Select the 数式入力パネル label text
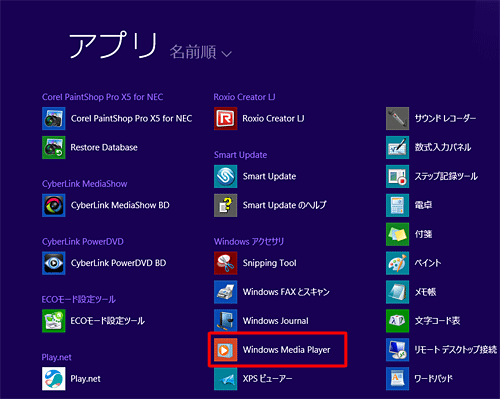Viewport: 500px width, 399px height. pos(443,147)
